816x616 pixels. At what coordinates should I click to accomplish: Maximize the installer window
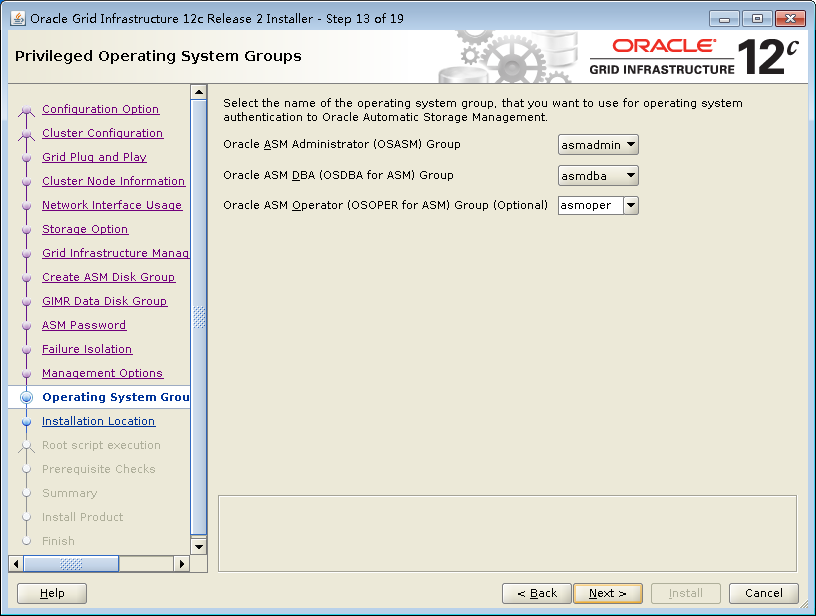pyautogui.click(x=757, y=19)
